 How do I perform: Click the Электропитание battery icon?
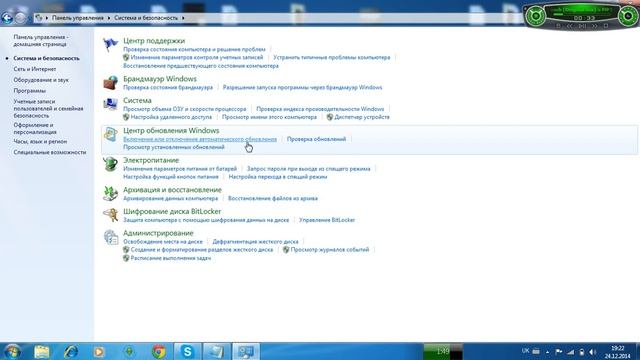coord(110,164)
